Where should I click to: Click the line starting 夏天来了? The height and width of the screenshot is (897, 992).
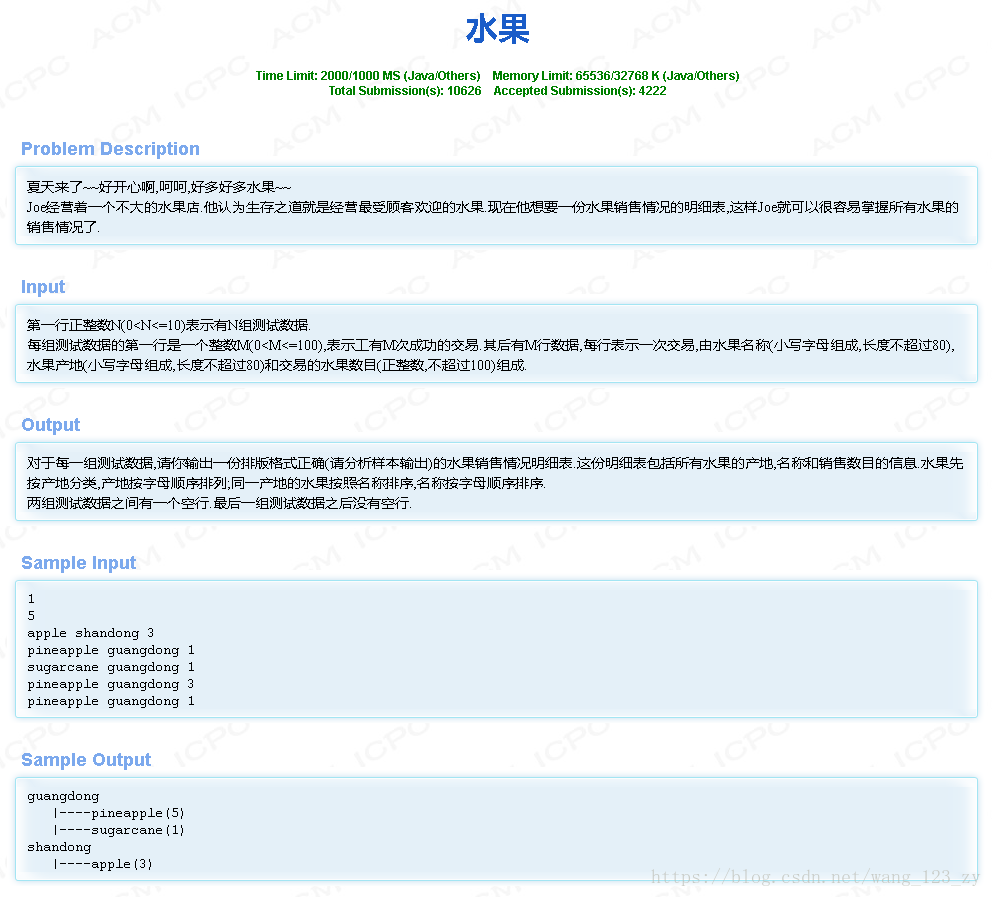159,187
